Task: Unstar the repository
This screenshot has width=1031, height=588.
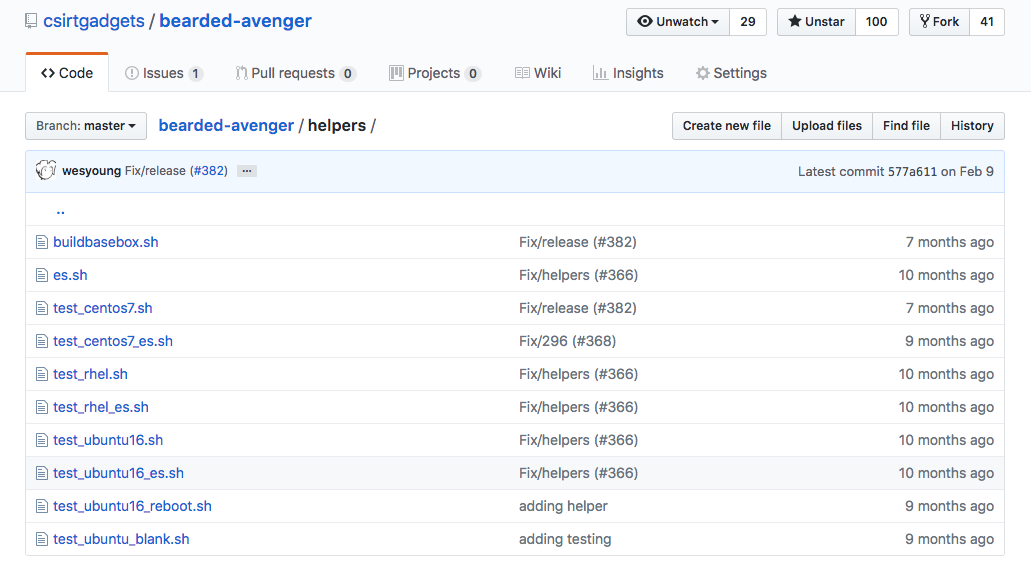Action: click(x=816, y=22)
